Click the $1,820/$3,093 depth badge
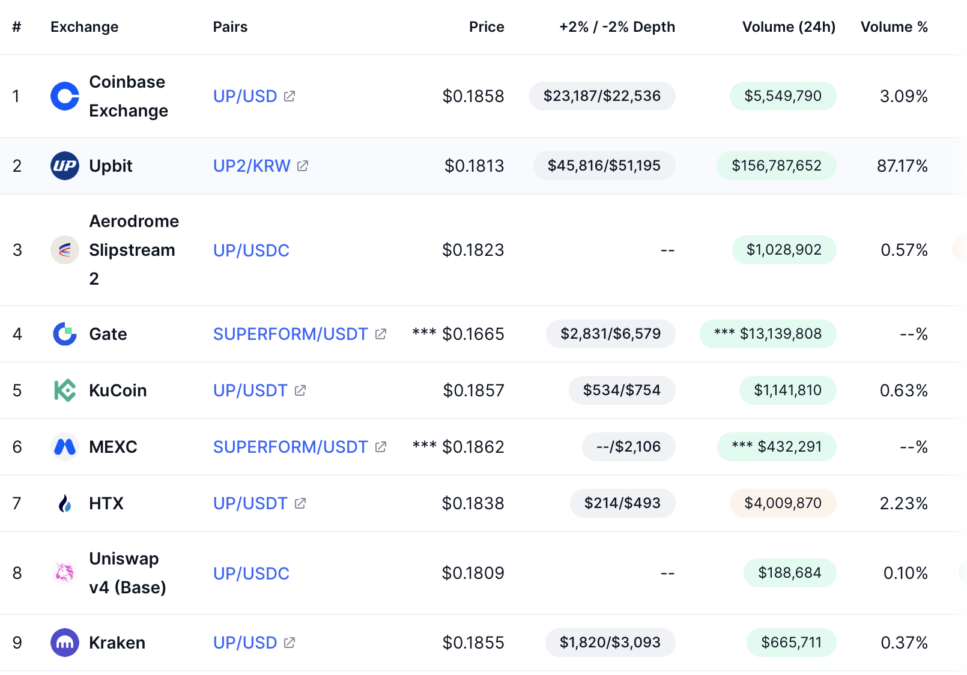Viewport: 967px width, 675px height. click(610, 642)
